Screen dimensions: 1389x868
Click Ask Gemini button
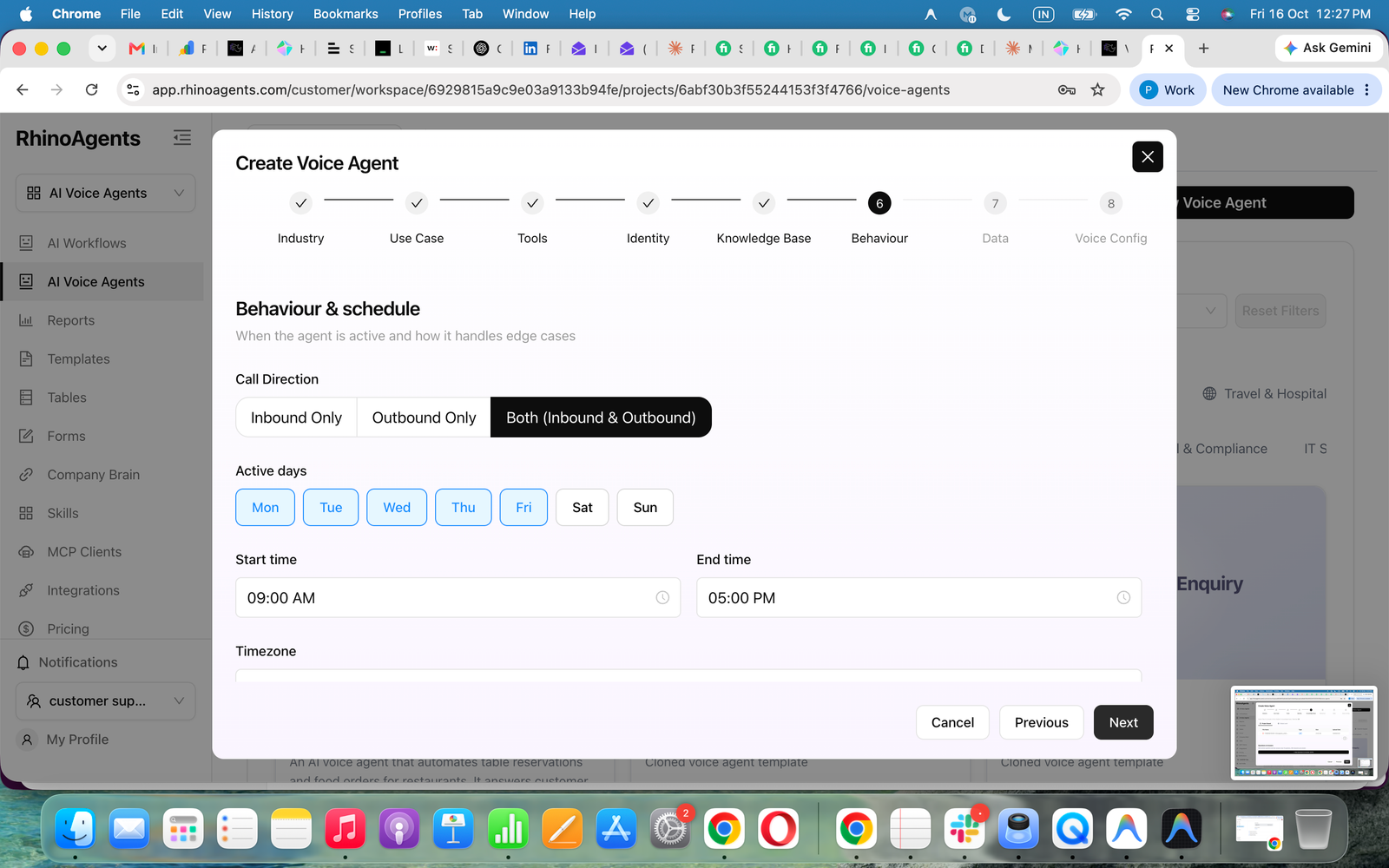(1327, 48)
